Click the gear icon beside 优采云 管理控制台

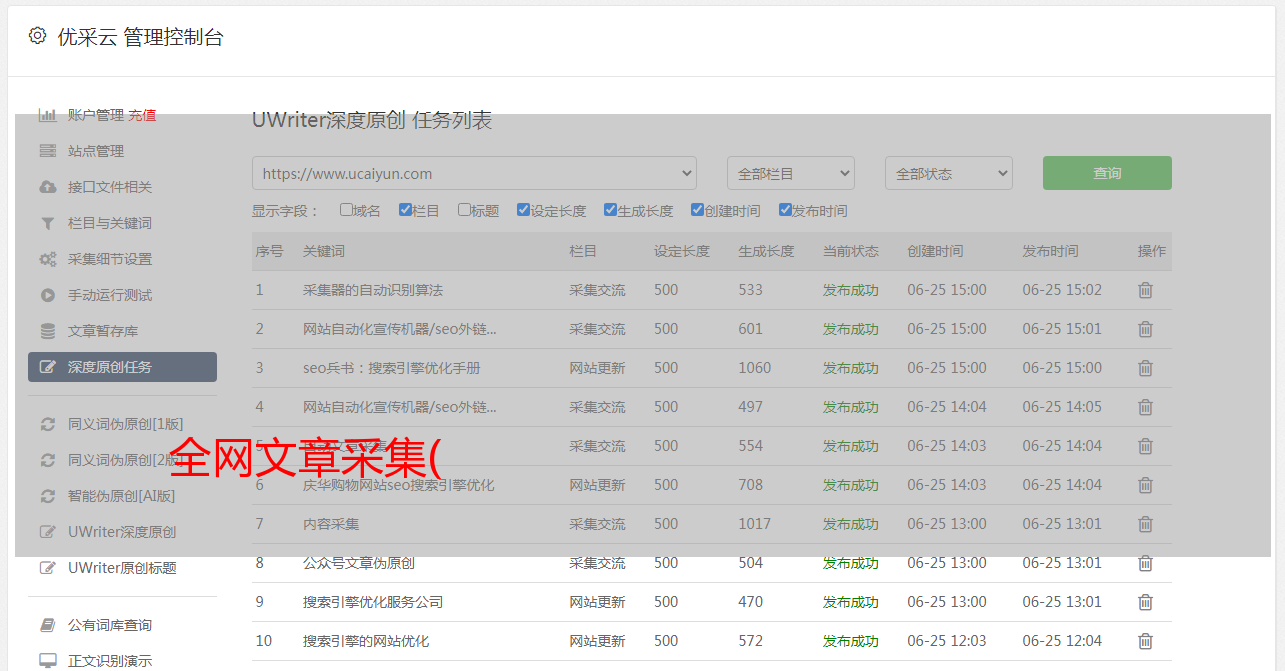[x=37, y=36]
